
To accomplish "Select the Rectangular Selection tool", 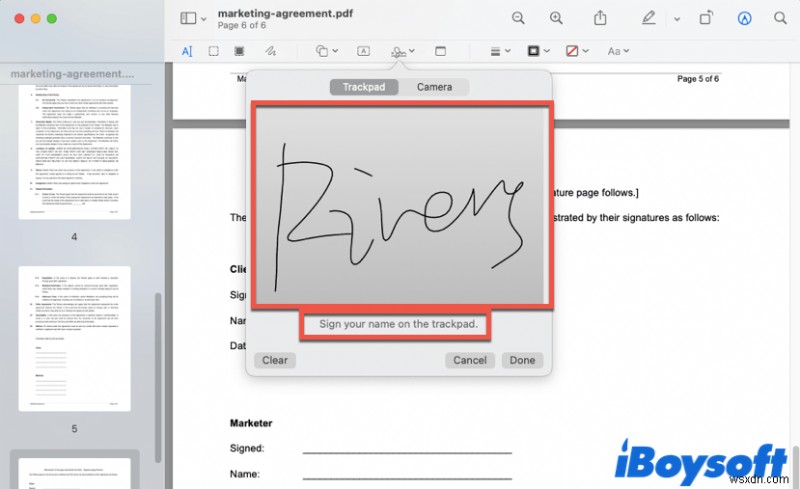I will point(213,51).
